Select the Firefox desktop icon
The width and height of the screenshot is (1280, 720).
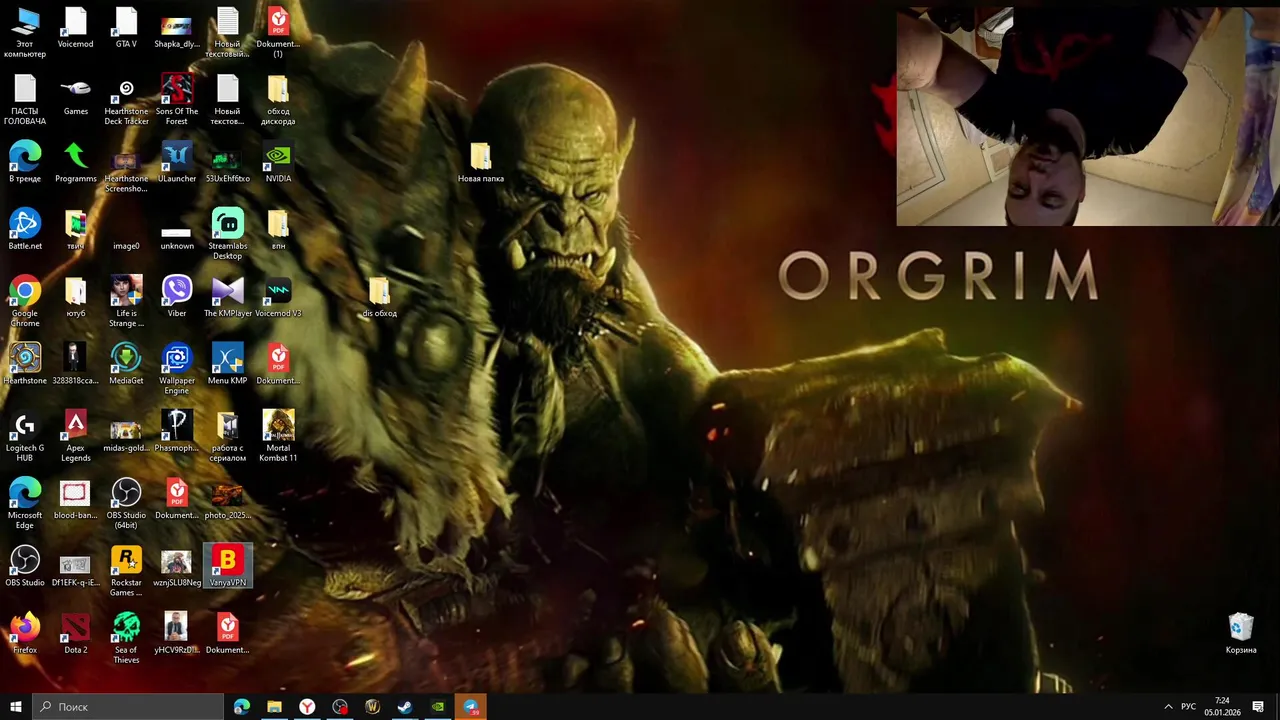25,633
